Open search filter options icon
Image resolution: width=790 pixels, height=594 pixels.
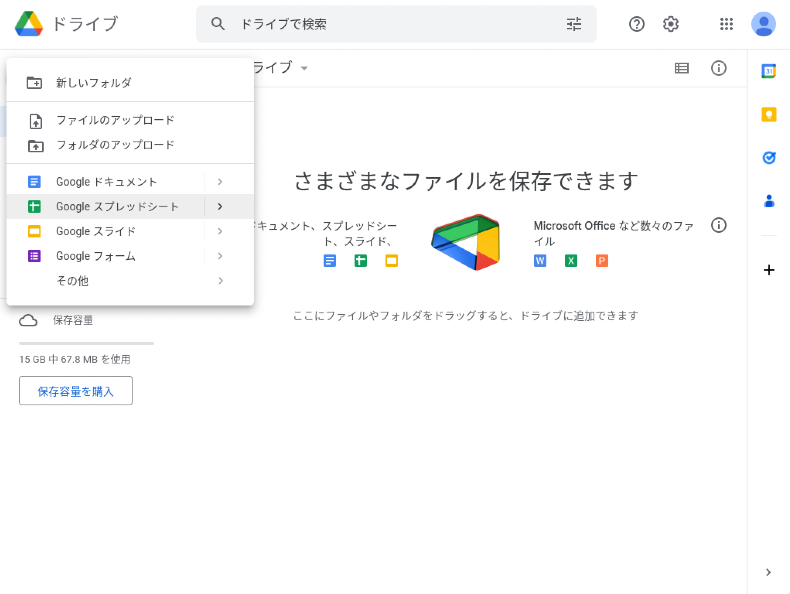pos(573,24)
